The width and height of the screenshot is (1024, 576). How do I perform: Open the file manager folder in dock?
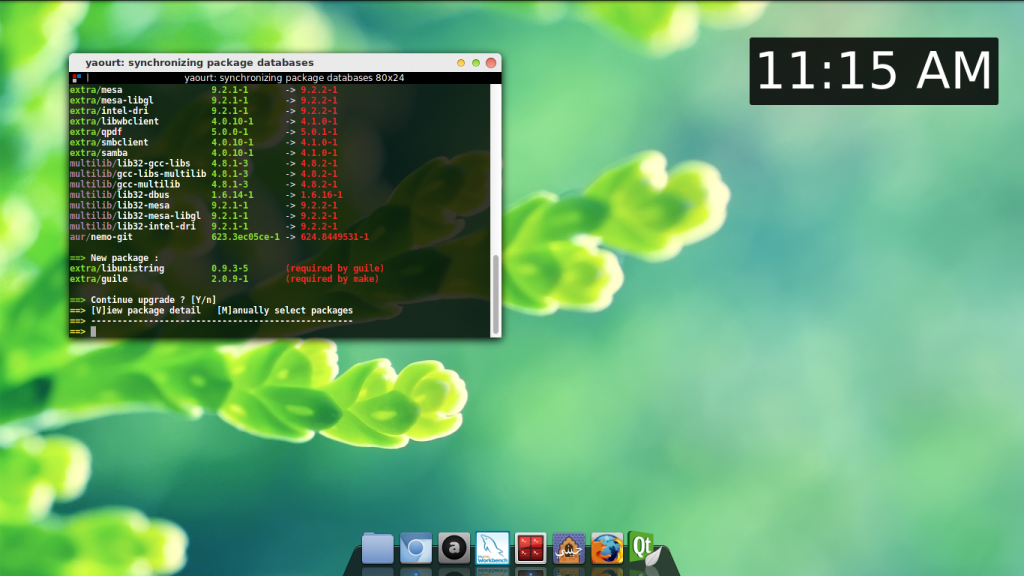(377, 549)
